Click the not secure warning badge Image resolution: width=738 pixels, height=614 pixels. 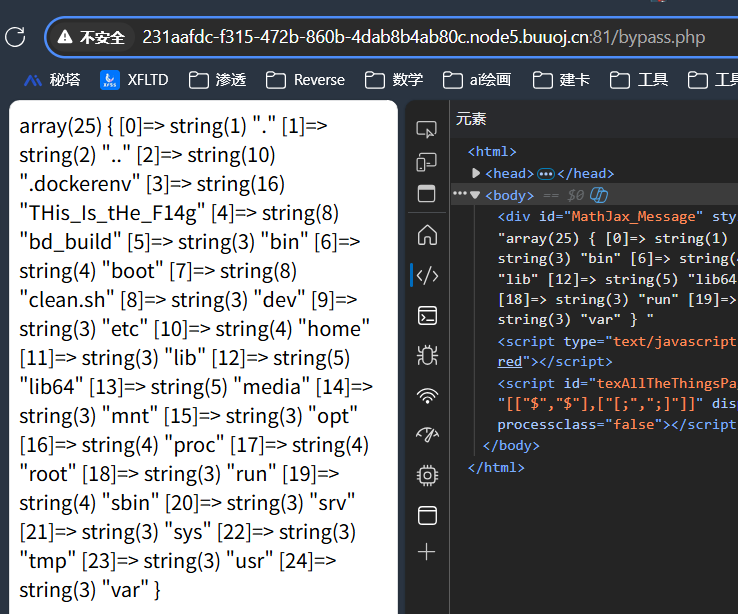click(90, 37)
